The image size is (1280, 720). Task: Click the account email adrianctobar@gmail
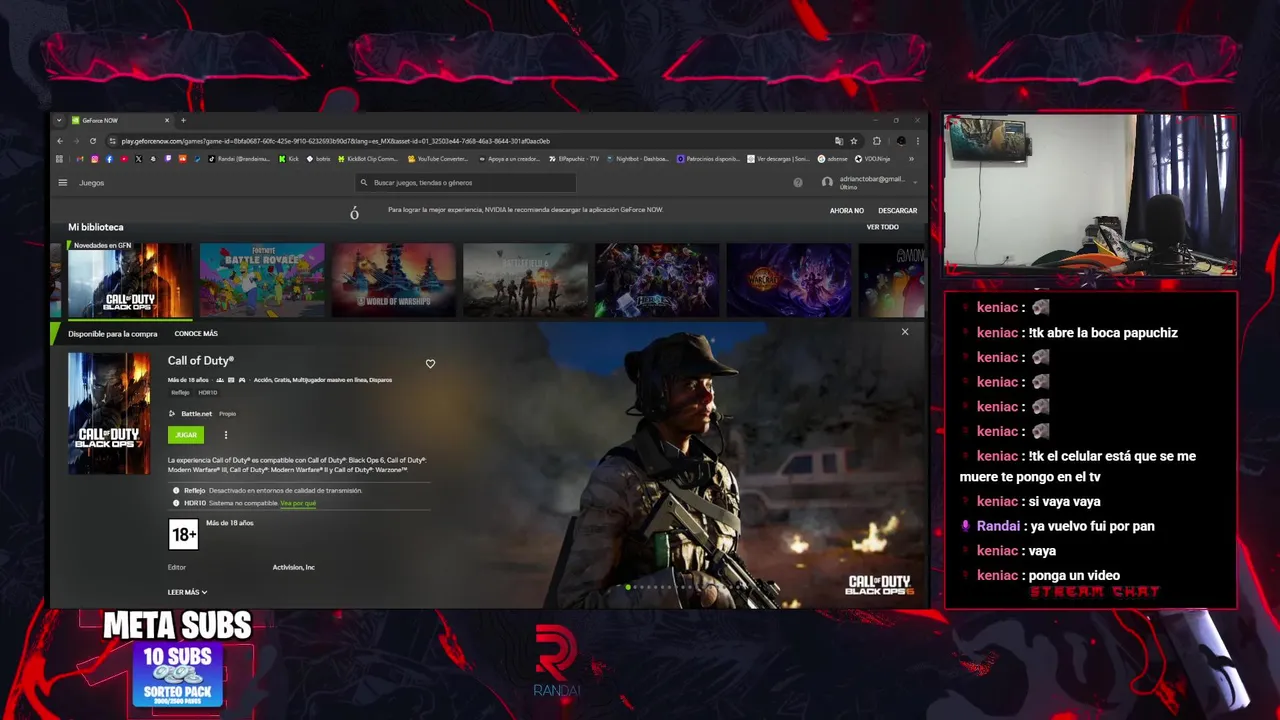(872, 179)
